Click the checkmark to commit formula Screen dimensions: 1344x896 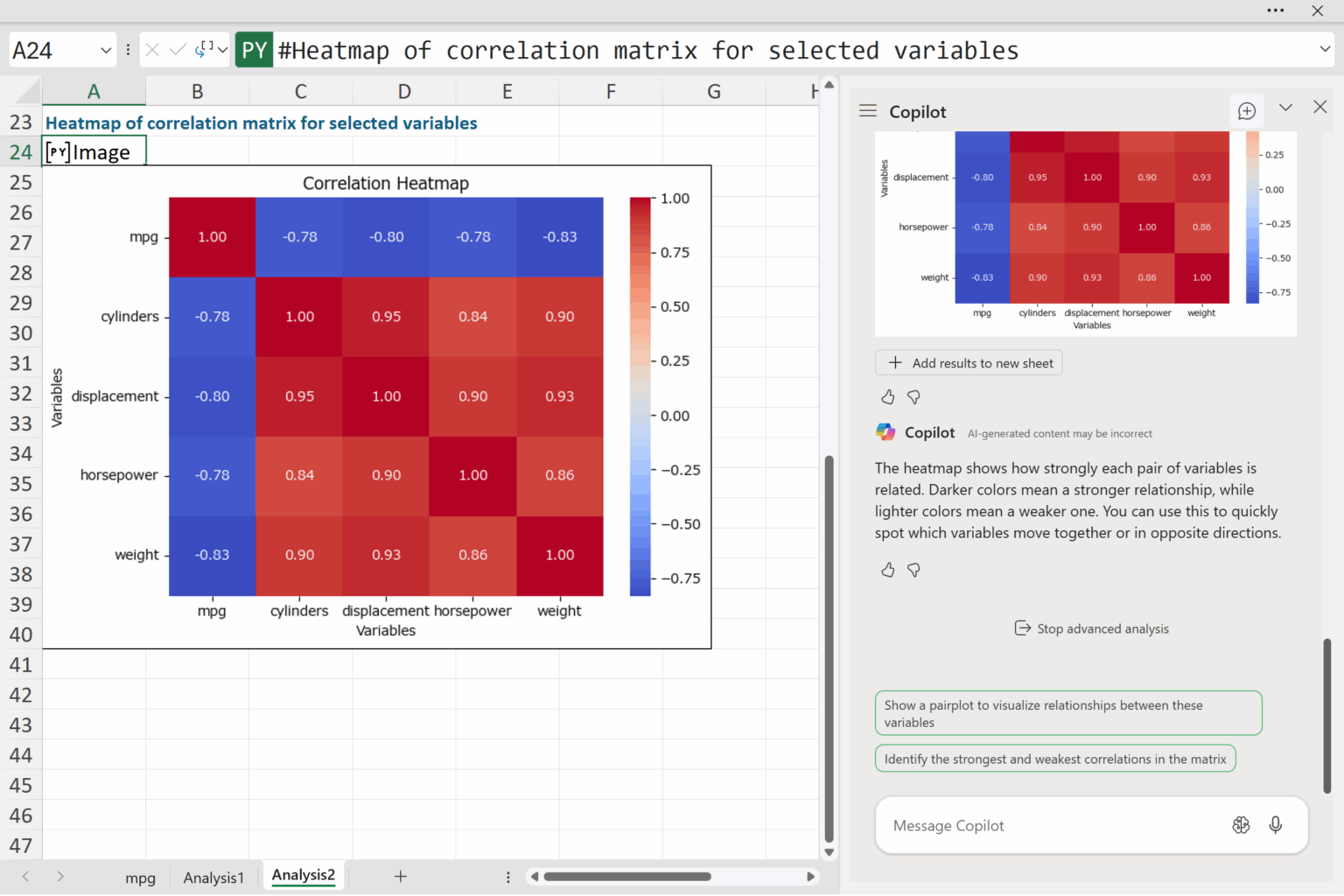point(178,50)
